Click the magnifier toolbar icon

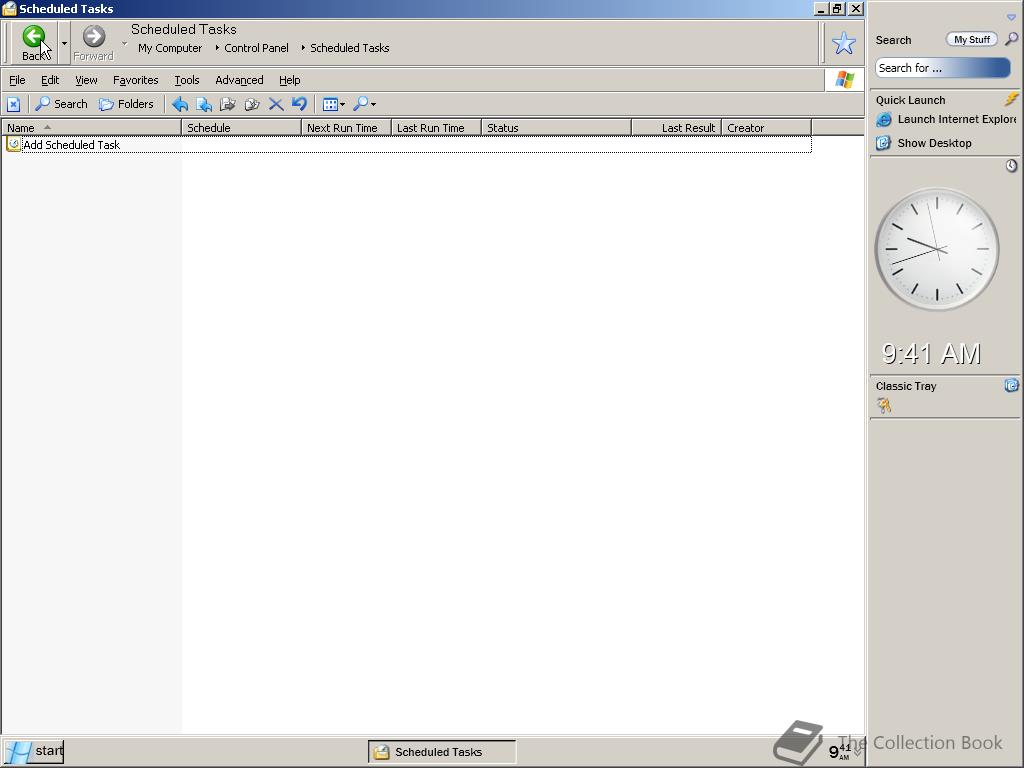click(x=360, y=104)
